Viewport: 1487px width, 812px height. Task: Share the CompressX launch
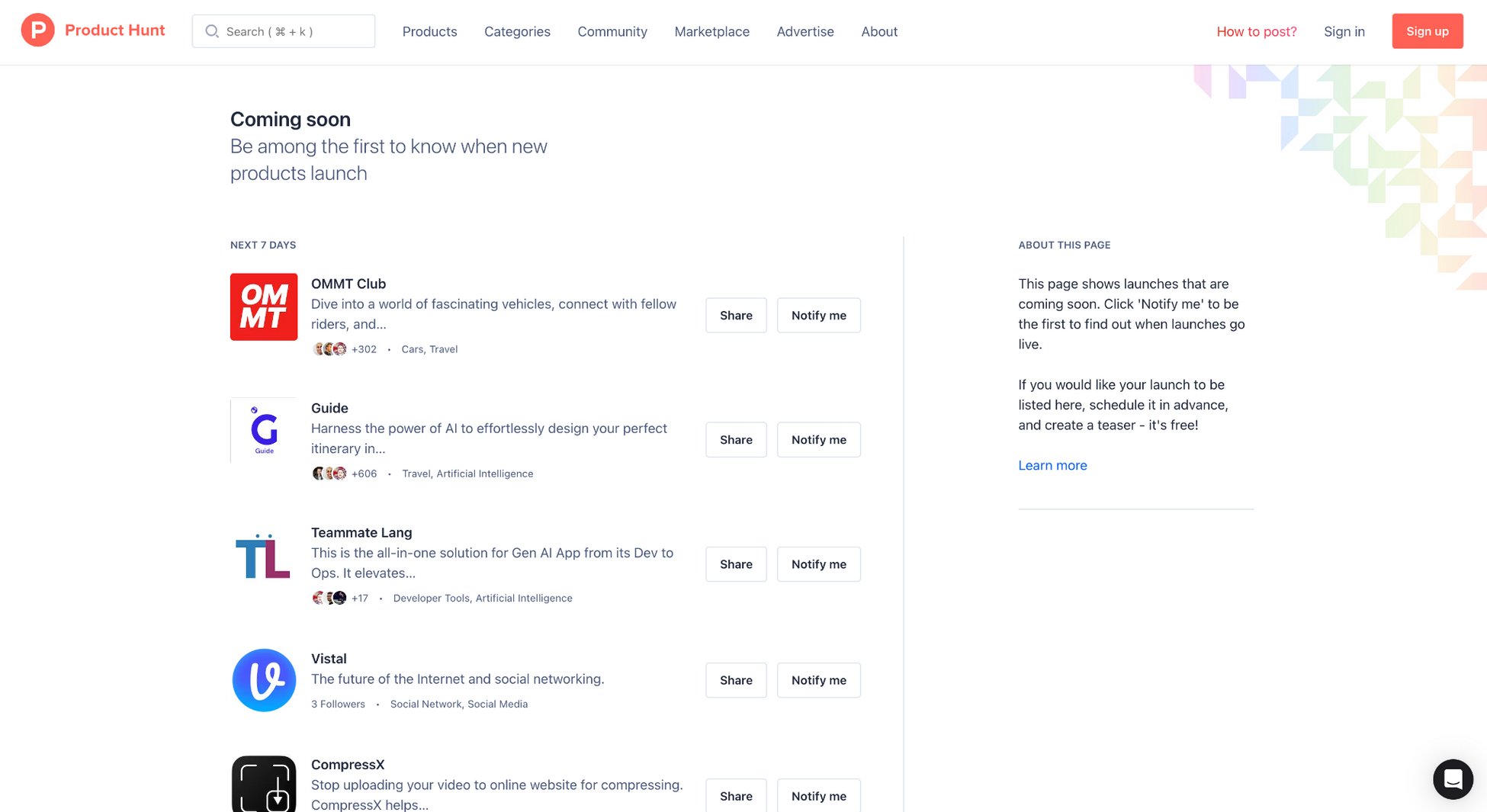pyautogui.click(x=736, y=795)
